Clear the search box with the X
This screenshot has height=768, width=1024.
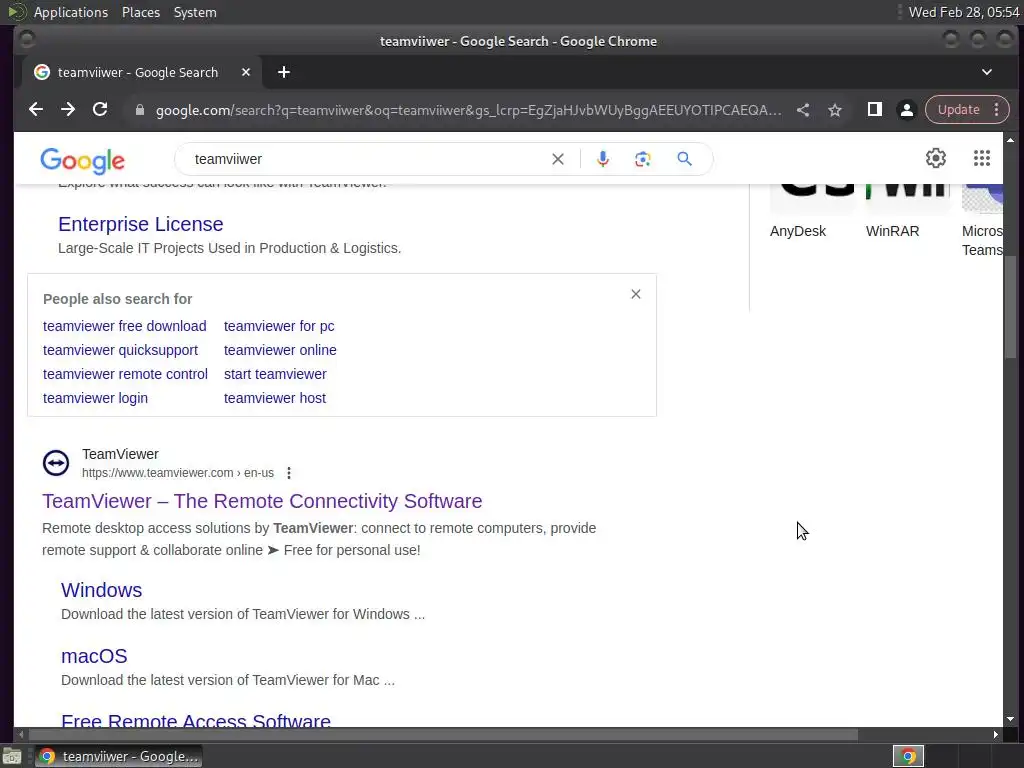pos(558,159)
